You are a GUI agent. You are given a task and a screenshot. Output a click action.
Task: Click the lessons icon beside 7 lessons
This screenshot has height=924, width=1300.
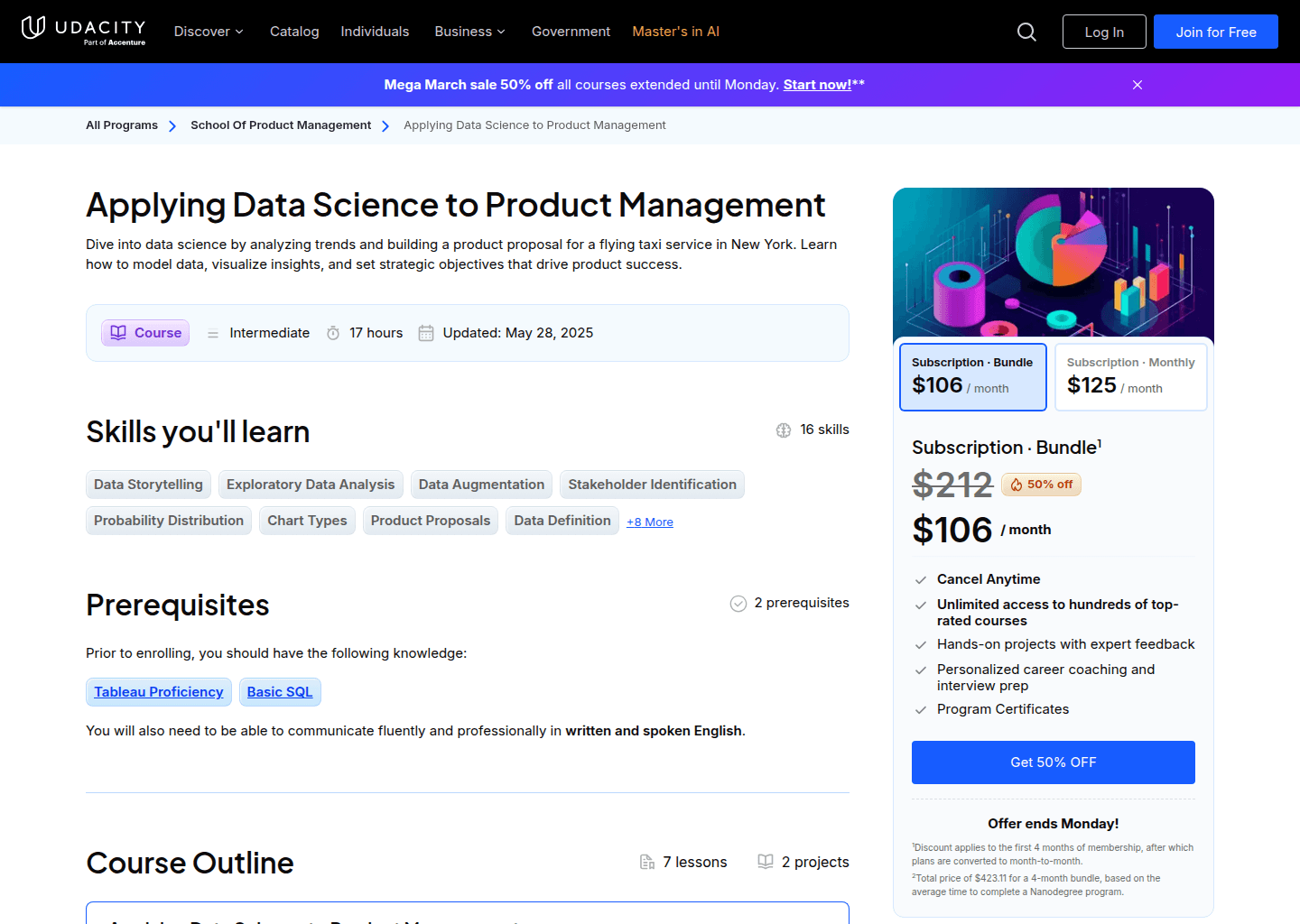647,862
